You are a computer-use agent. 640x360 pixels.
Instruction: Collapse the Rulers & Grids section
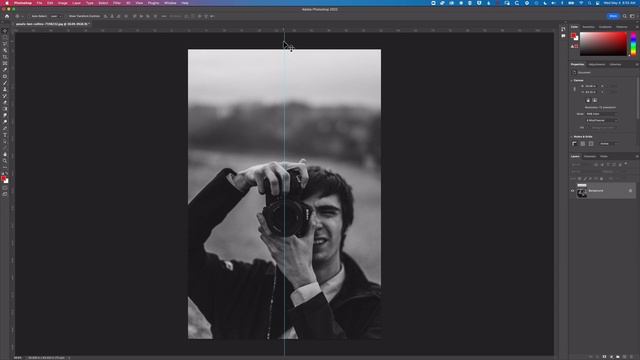(x=571, y=137)
